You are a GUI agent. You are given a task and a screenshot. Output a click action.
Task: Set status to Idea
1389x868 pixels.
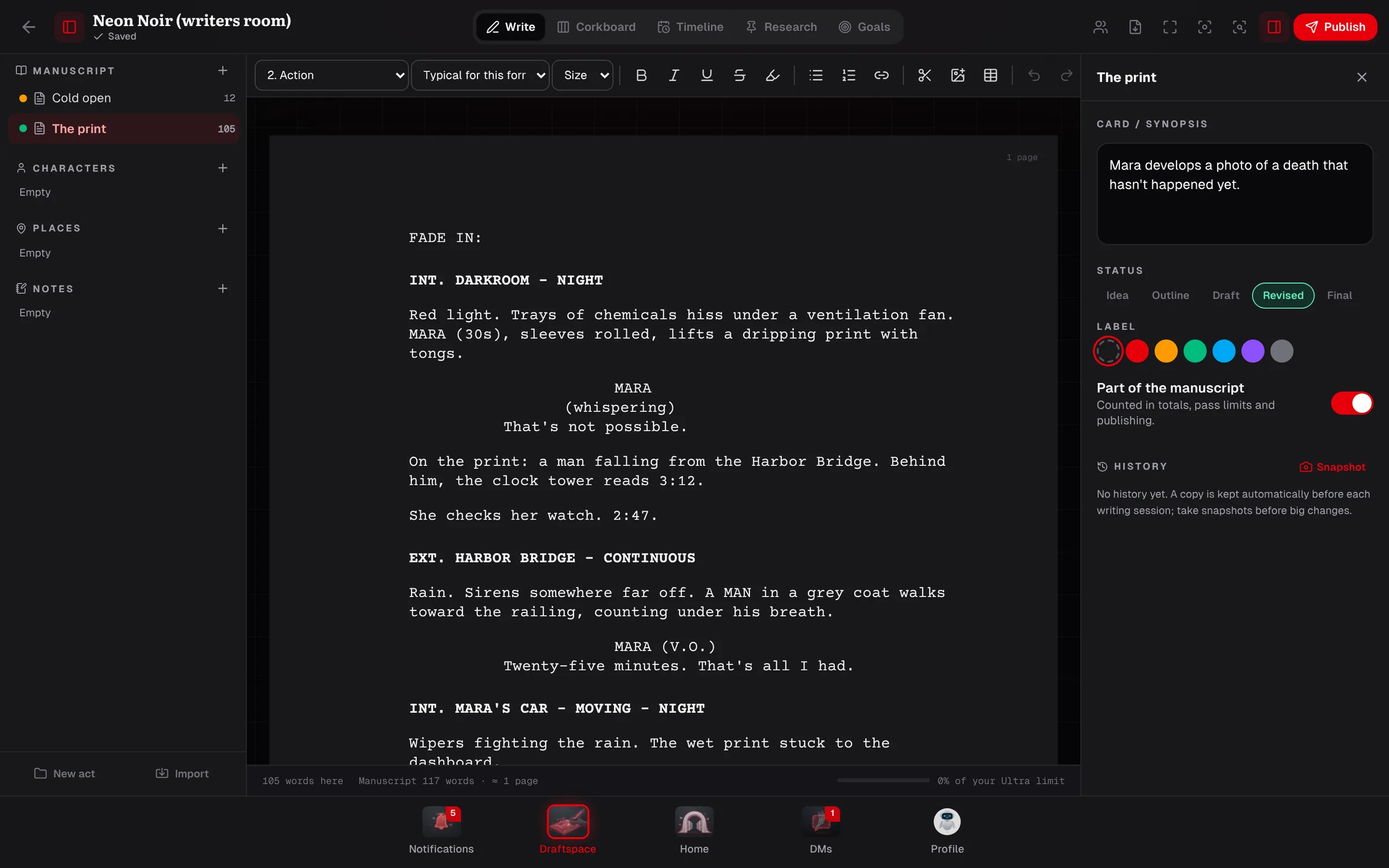[1117, 296]
